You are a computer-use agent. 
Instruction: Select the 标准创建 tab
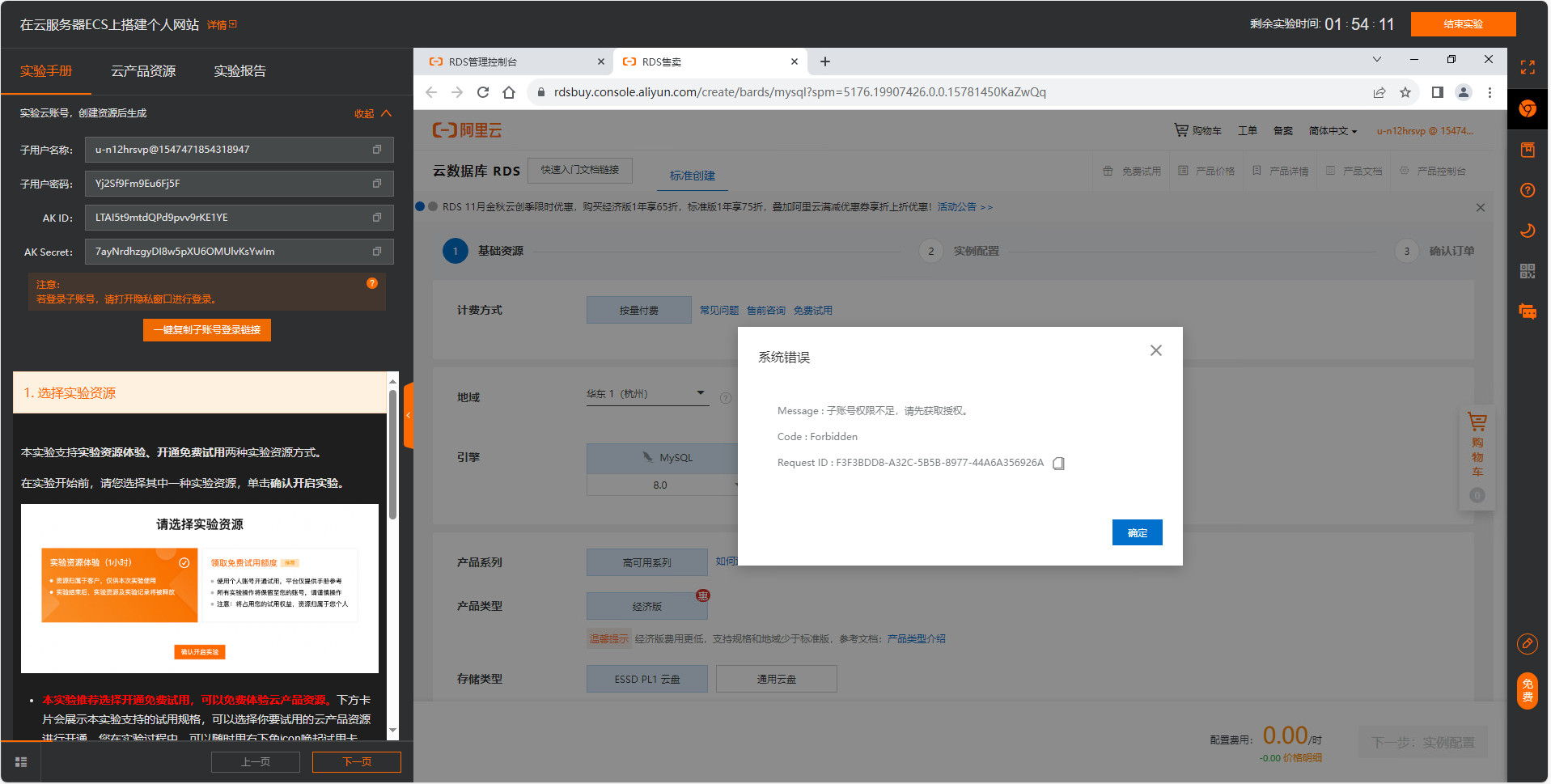pos(693,176)
